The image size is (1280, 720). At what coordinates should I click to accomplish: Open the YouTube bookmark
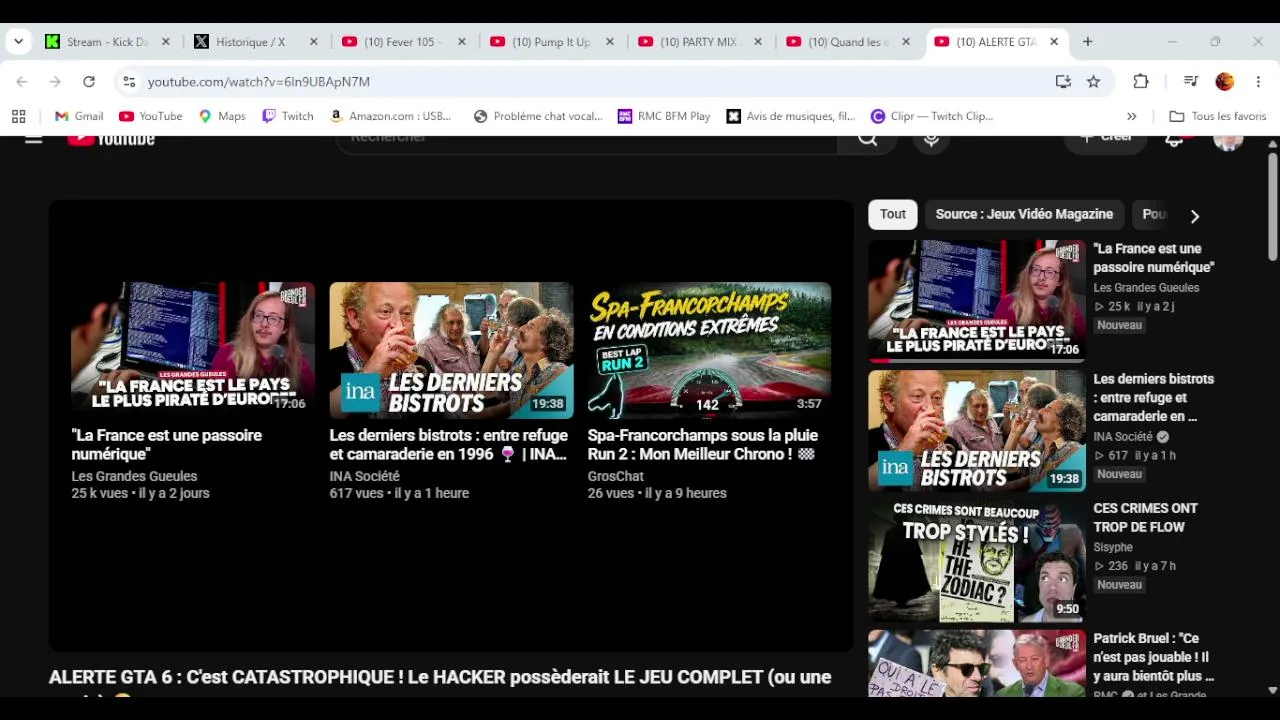coord(151,116)
